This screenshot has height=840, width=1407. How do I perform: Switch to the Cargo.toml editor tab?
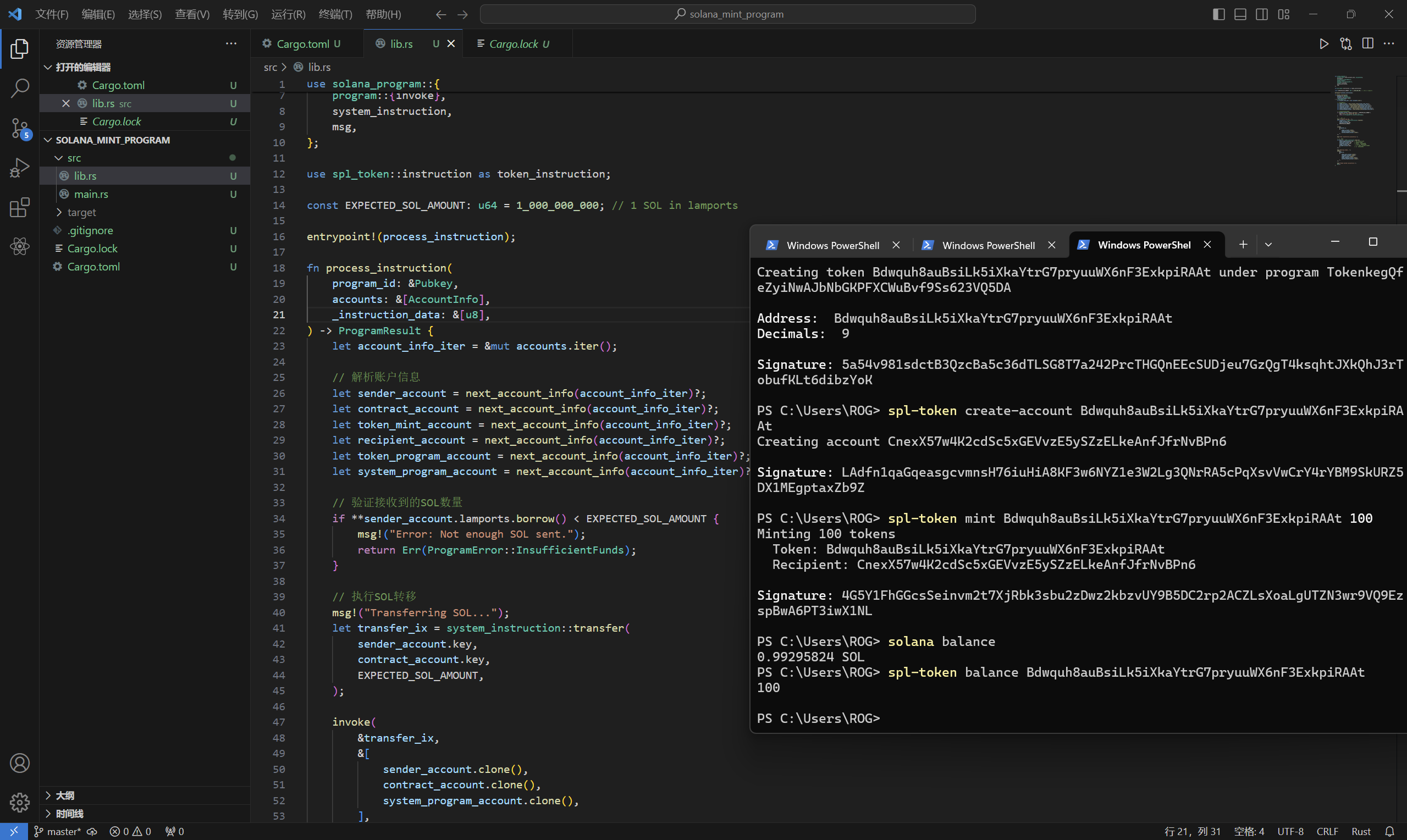(x=302, y=43)
